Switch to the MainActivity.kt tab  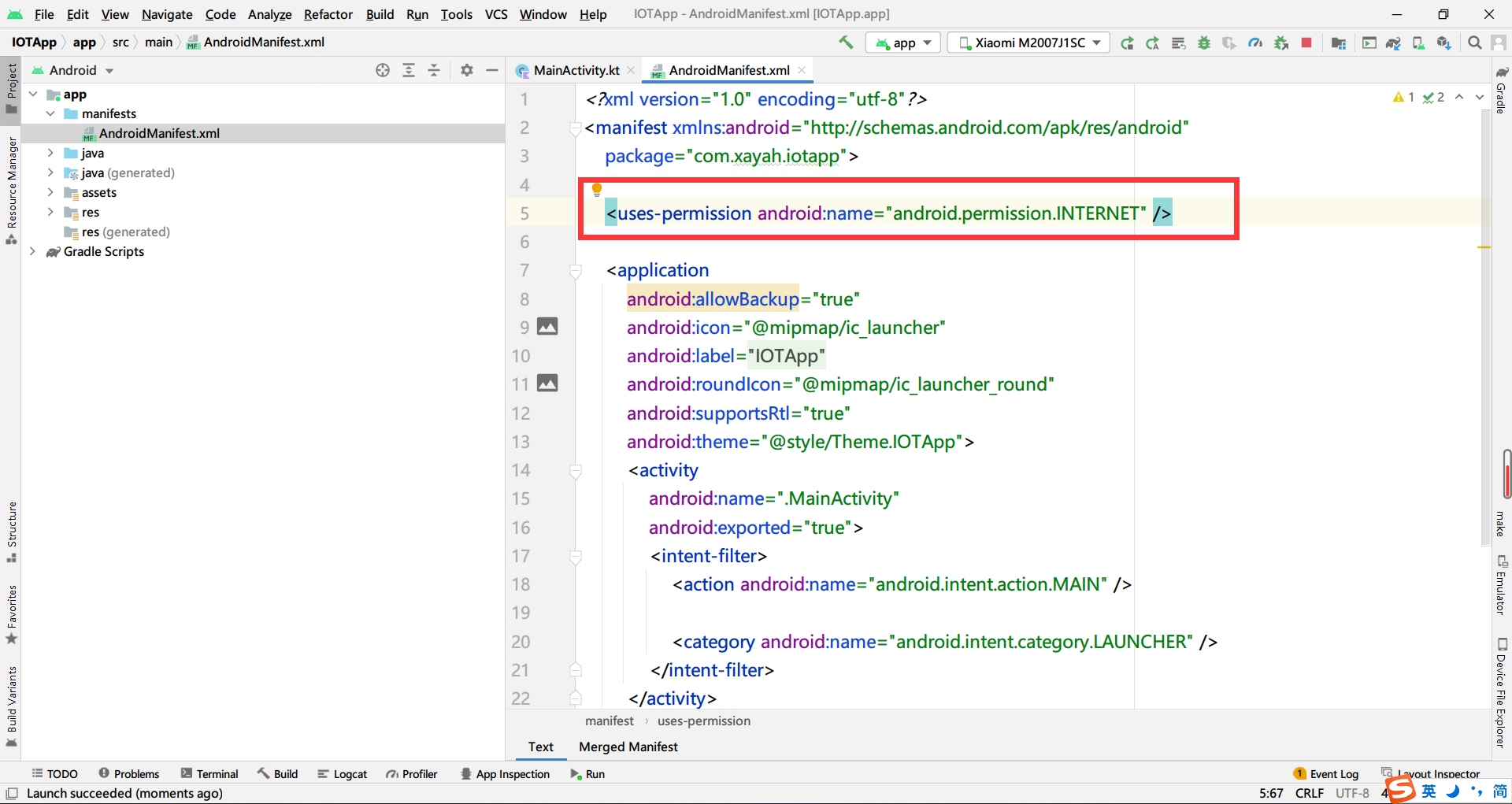pyautogui.click(x=575, y=70)
